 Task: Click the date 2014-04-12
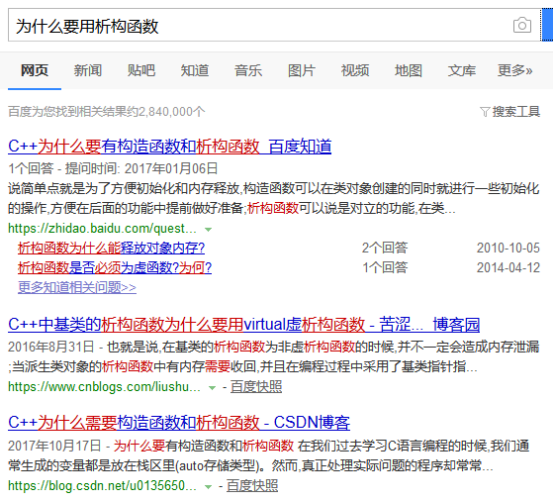click(508, 268)
